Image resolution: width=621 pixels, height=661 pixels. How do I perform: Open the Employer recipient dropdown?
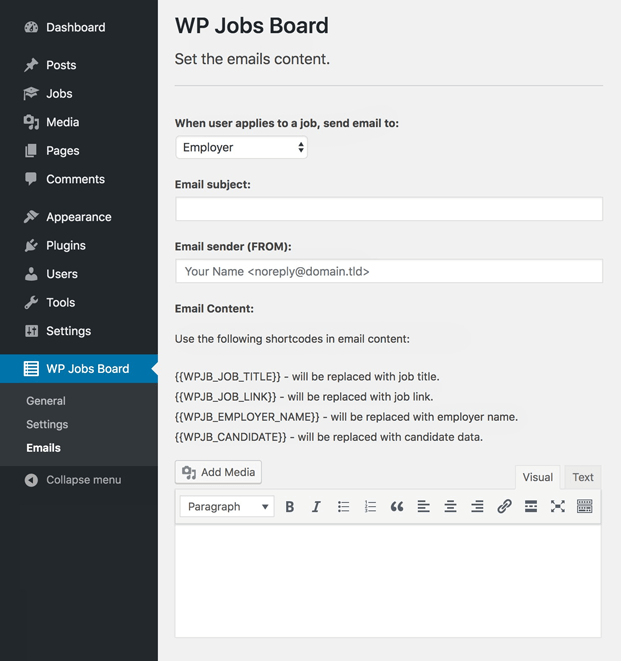[x=242, y=147]
